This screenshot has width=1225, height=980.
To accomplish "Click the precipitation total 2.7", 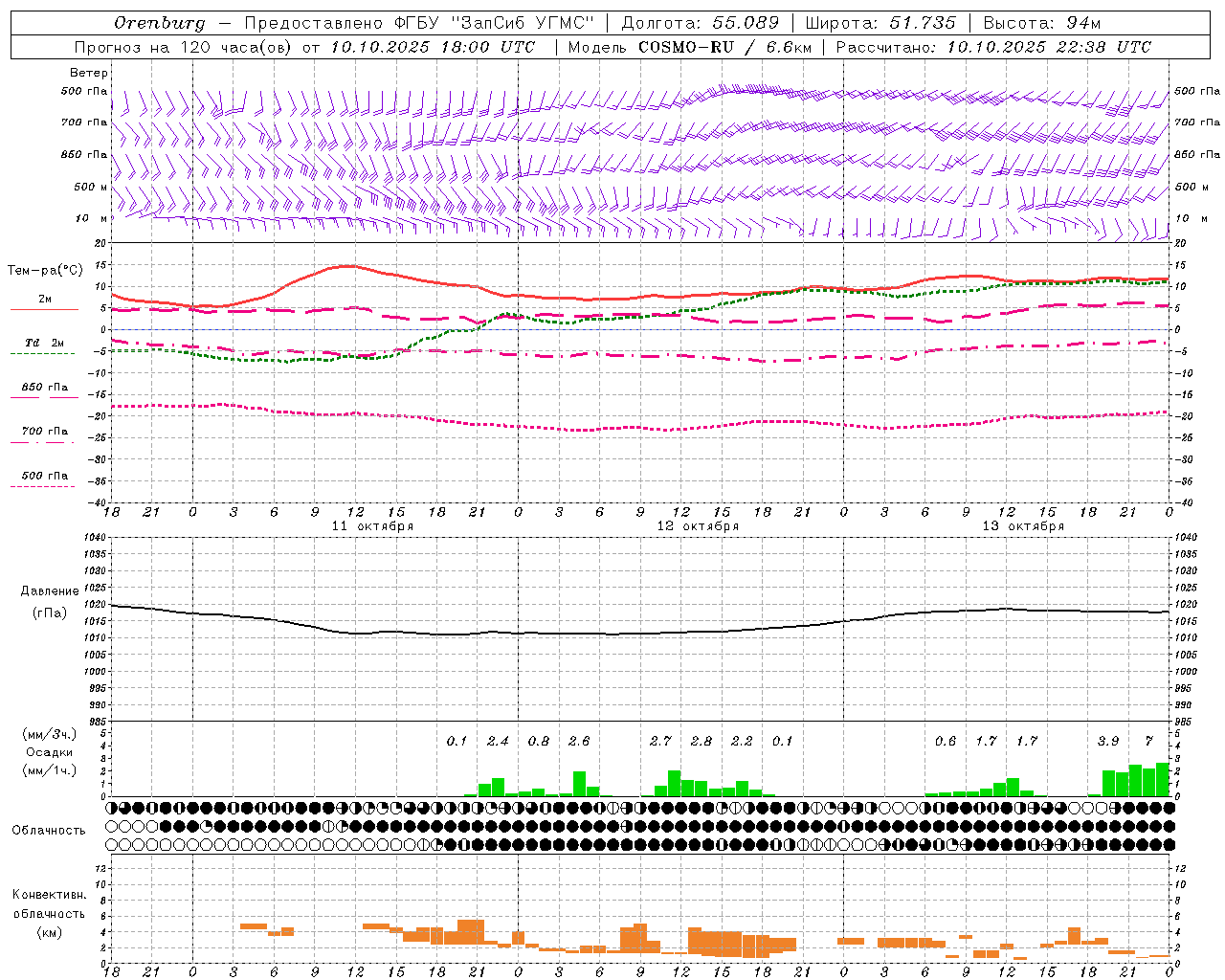I will (660, 741).
